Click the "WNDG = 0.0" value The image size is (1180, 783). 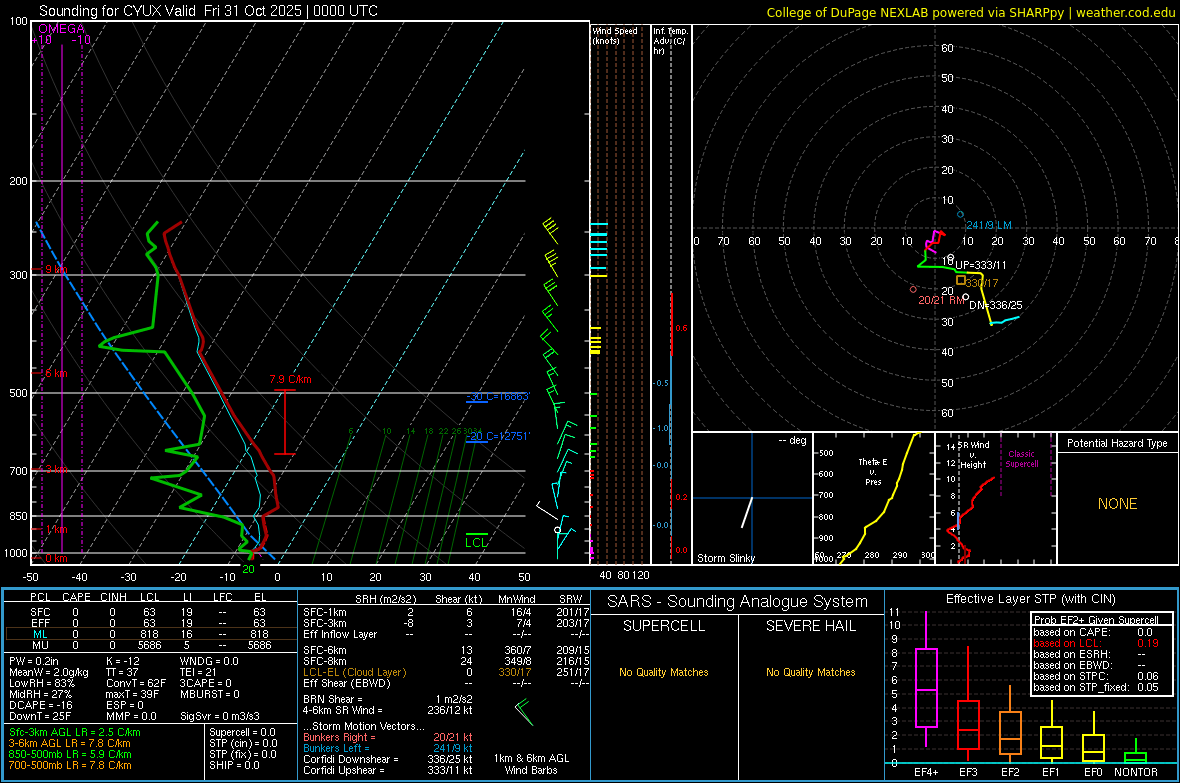(209, 661)
